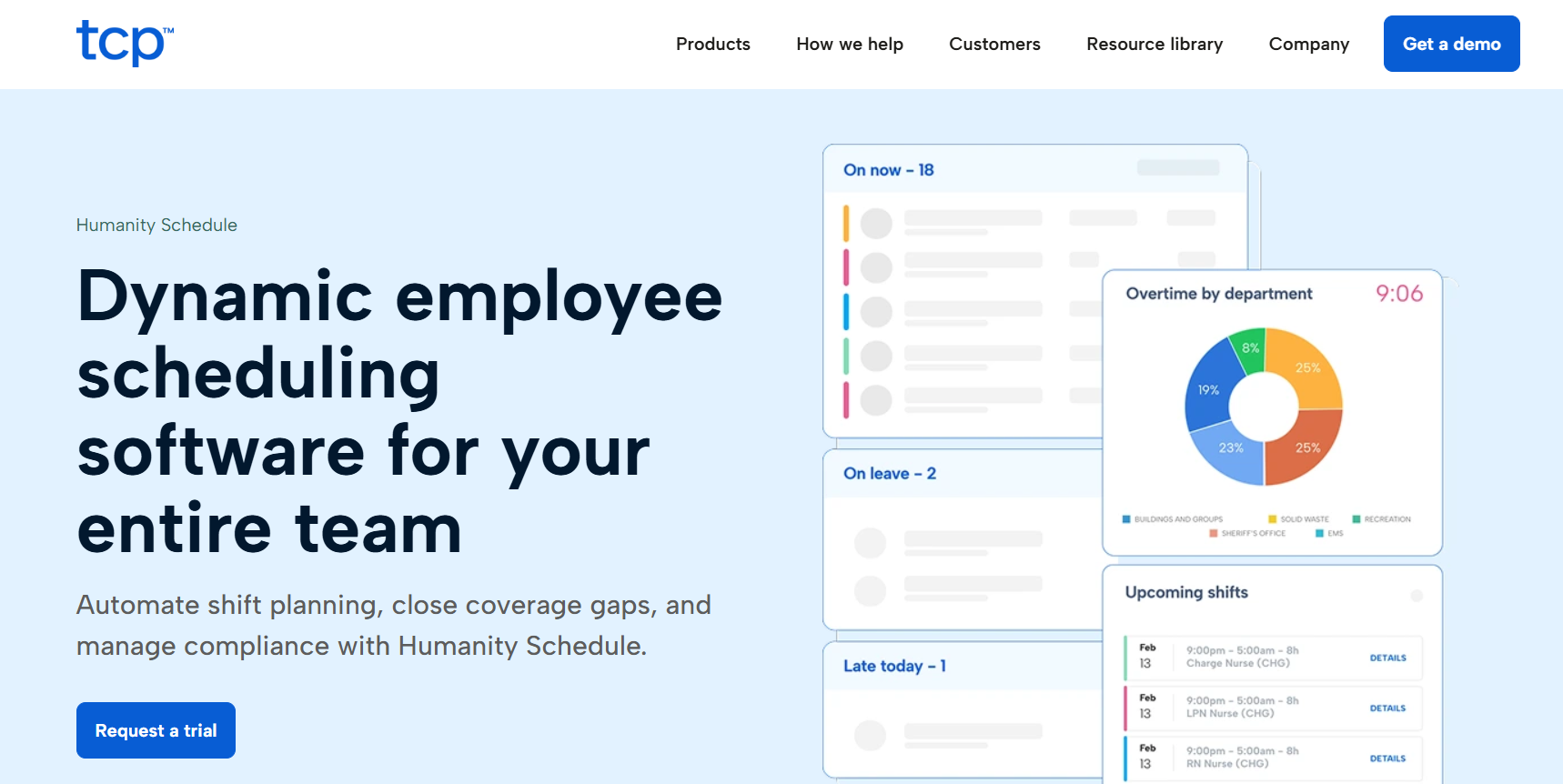This screenshot has width=1563, height=784.
Task: Open the Customers menu
Action: (x=994, y=44)
